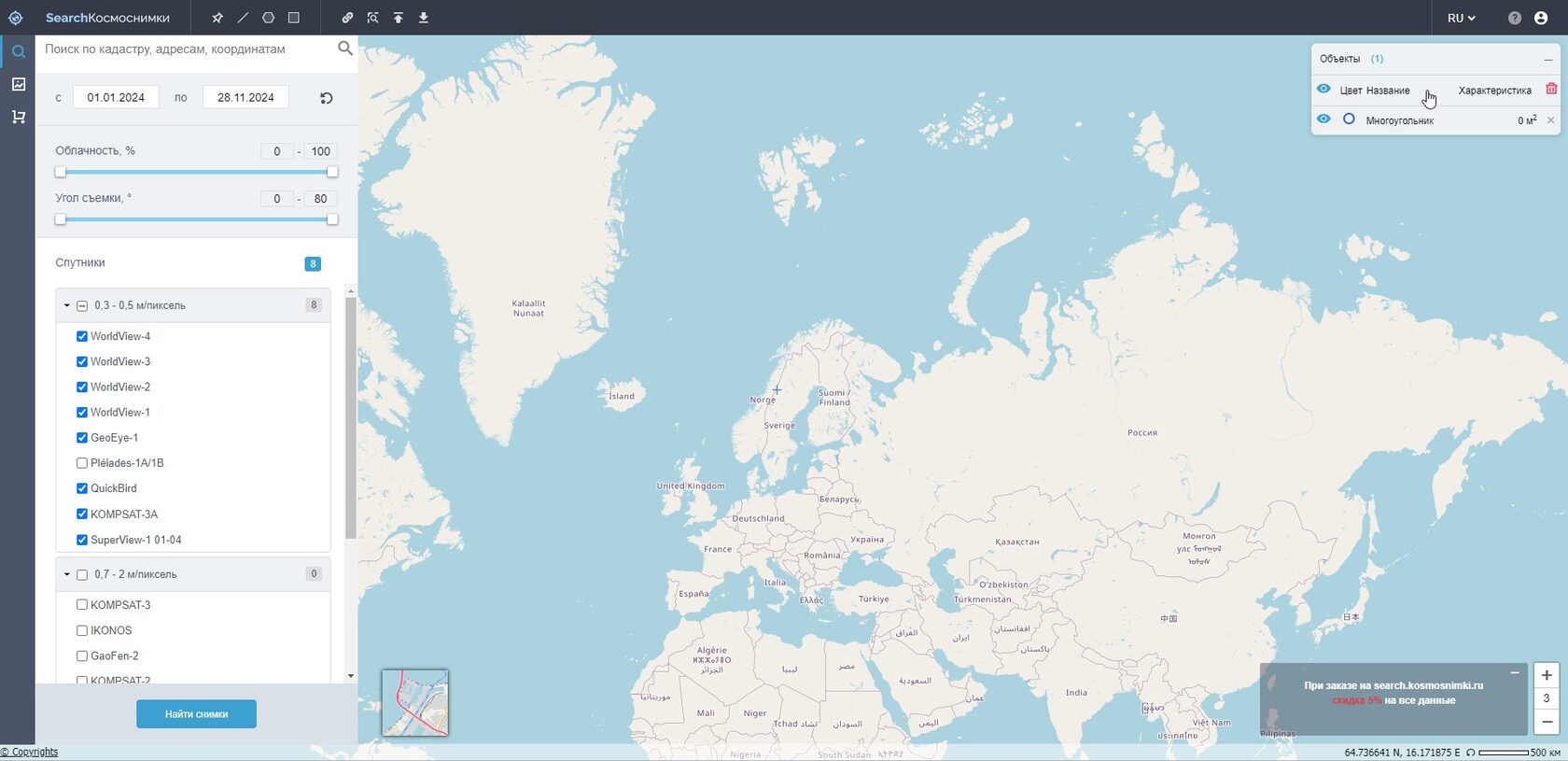Uncheck the KOMPSAT-3A satellite
Viewport: 1568px width, 761px height.
(x=82, y=514)
